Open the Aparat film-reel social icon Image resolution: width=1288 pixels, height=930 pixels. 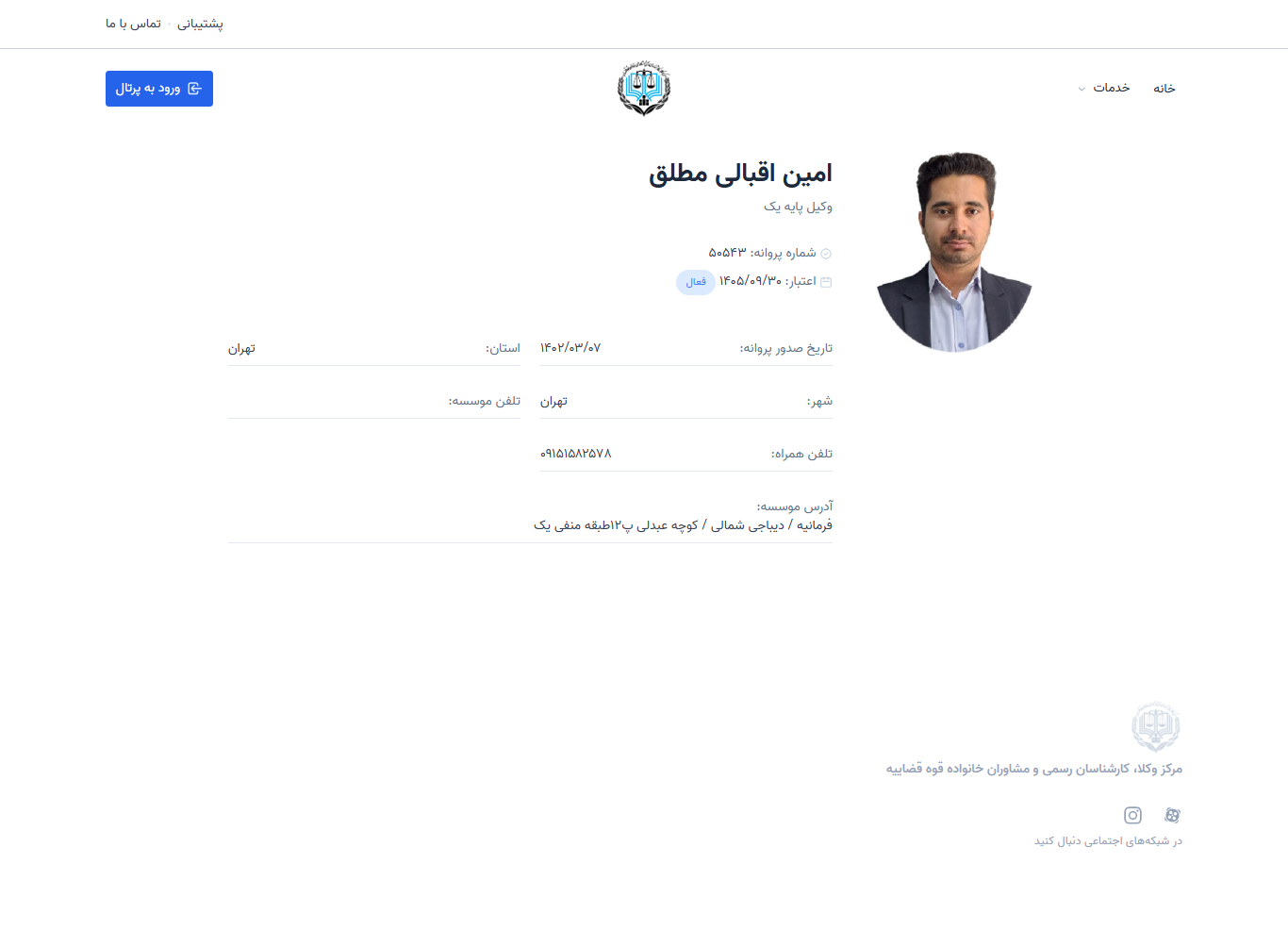1172,815
